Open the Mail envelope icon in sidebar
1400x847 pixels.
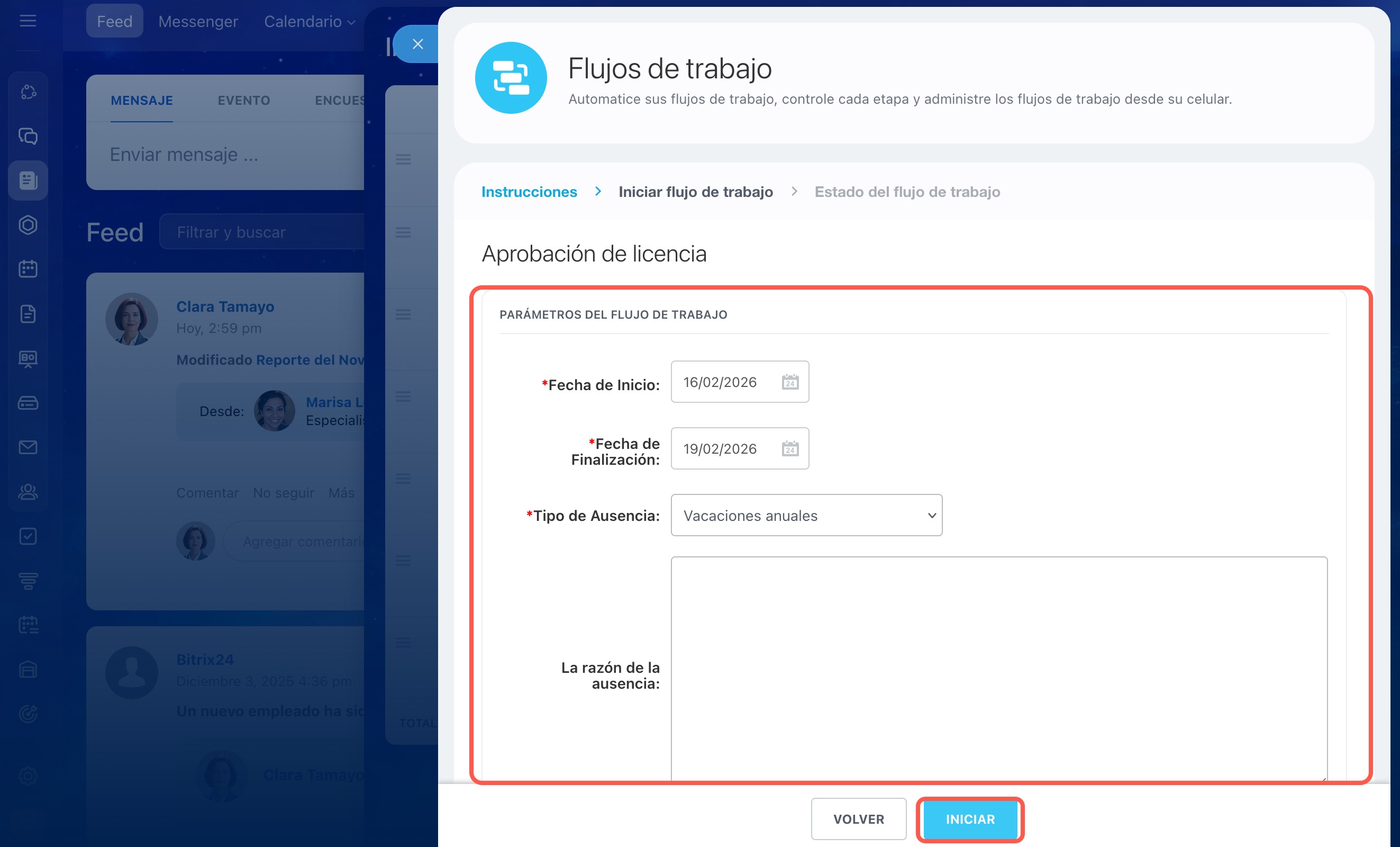click(x=28, y=447)
